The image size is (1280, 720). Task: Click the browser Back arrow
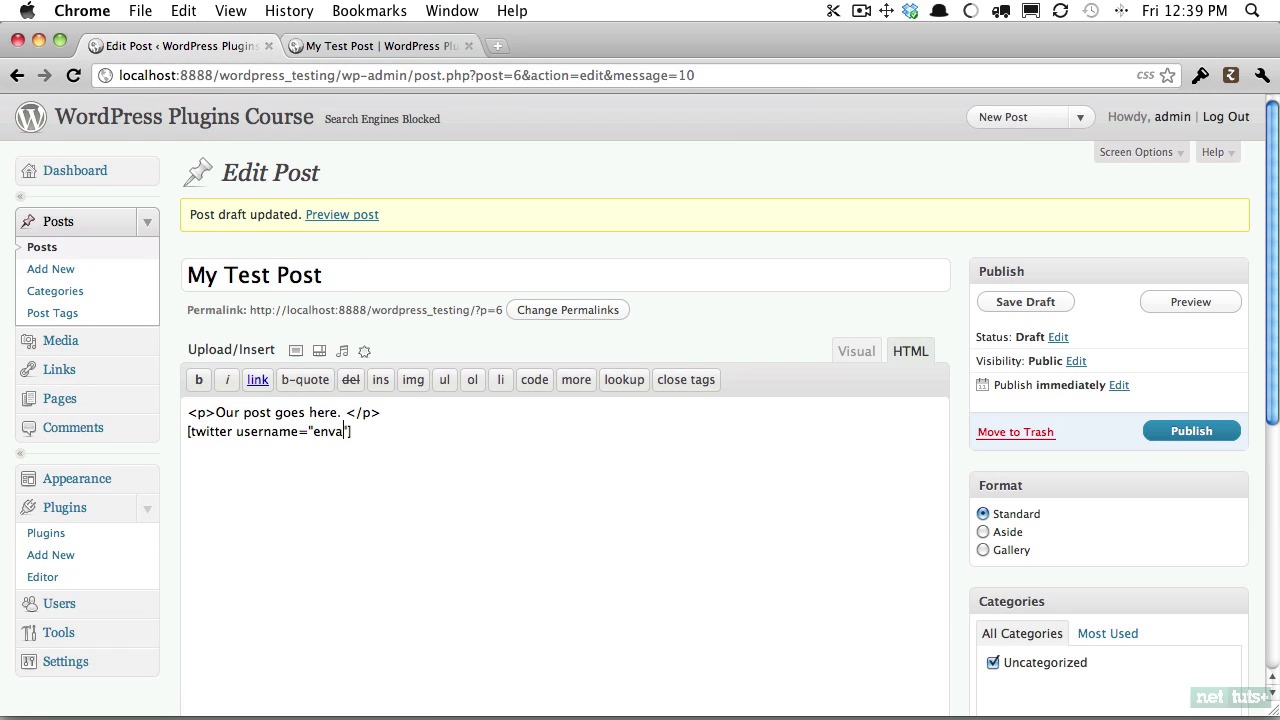click(x=17, y=75)
